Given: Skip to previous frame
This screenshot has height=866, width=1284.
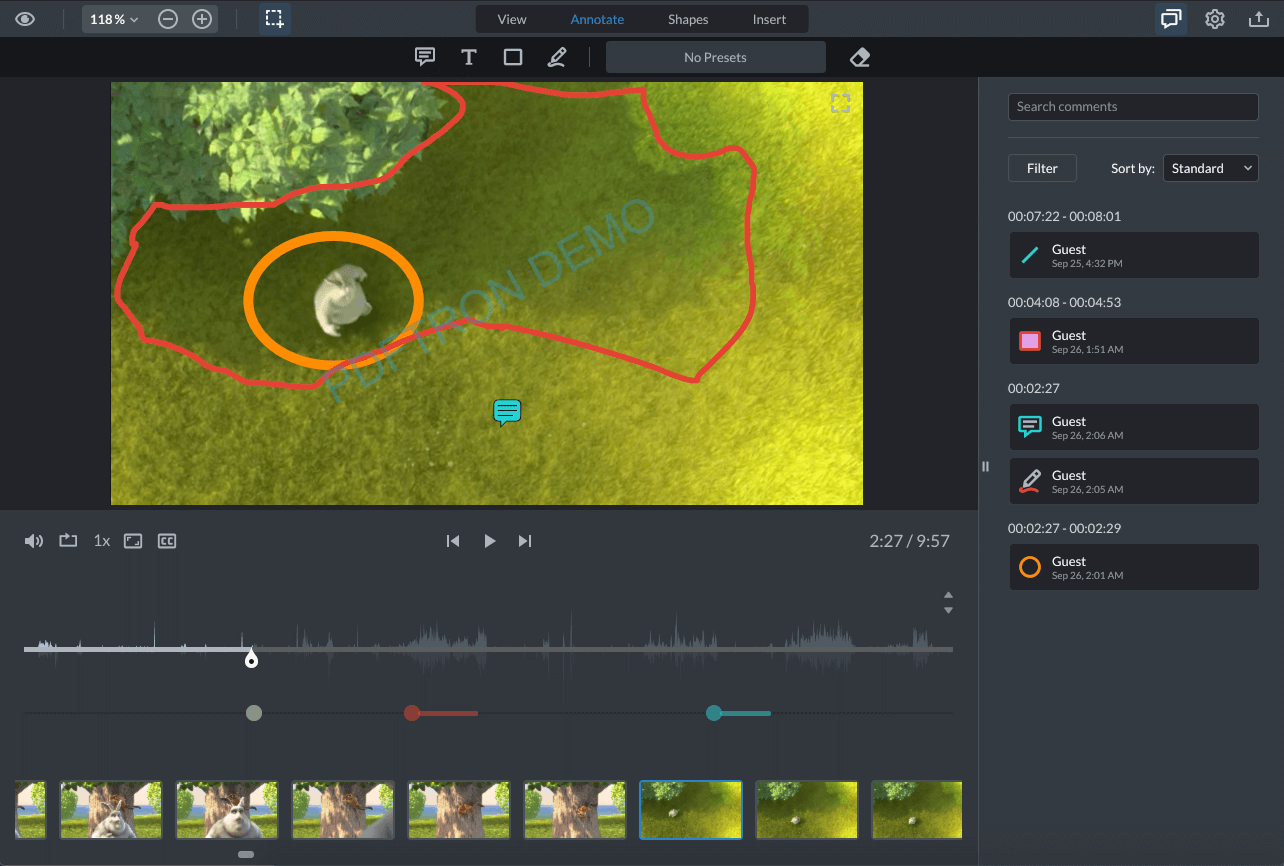Looking at the screenshot, I should pos(453,541).
